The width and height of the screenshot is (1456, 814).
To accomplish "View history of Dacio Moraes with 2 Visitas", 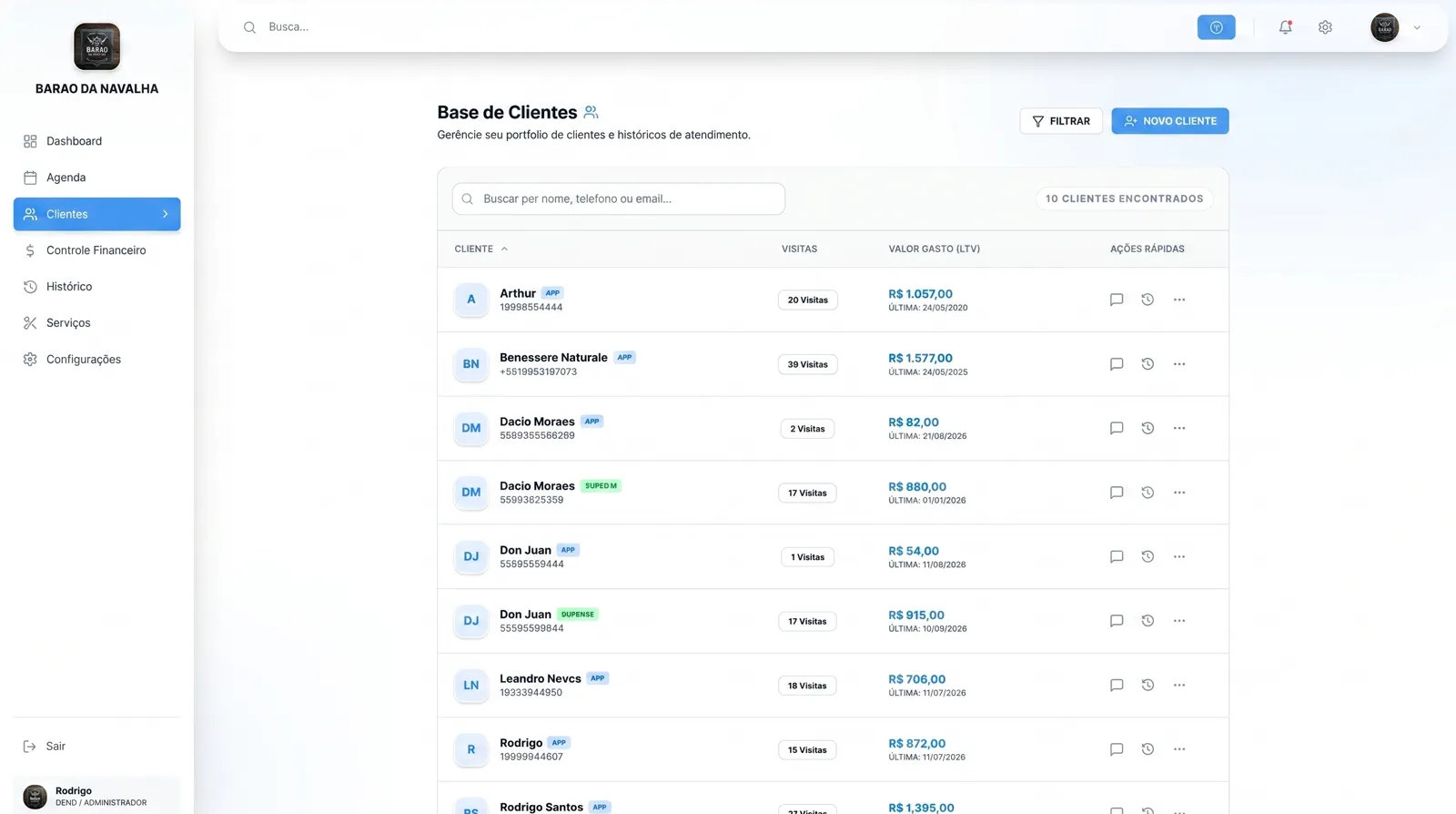I will click(1148, 428).
